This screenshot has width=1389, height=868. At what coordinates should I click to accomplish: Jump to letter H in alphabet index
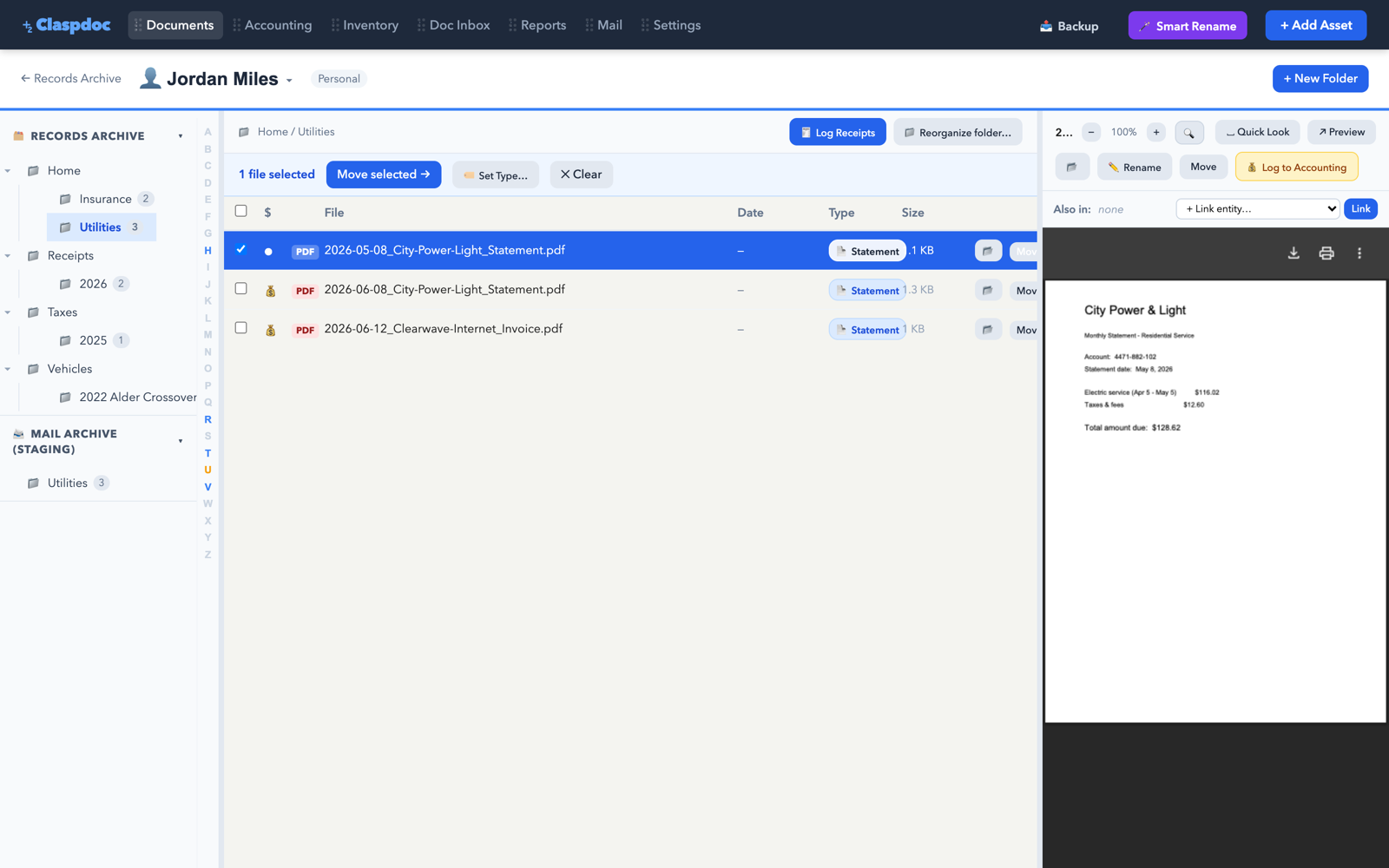pyautogui.click(x=207, y=251)
